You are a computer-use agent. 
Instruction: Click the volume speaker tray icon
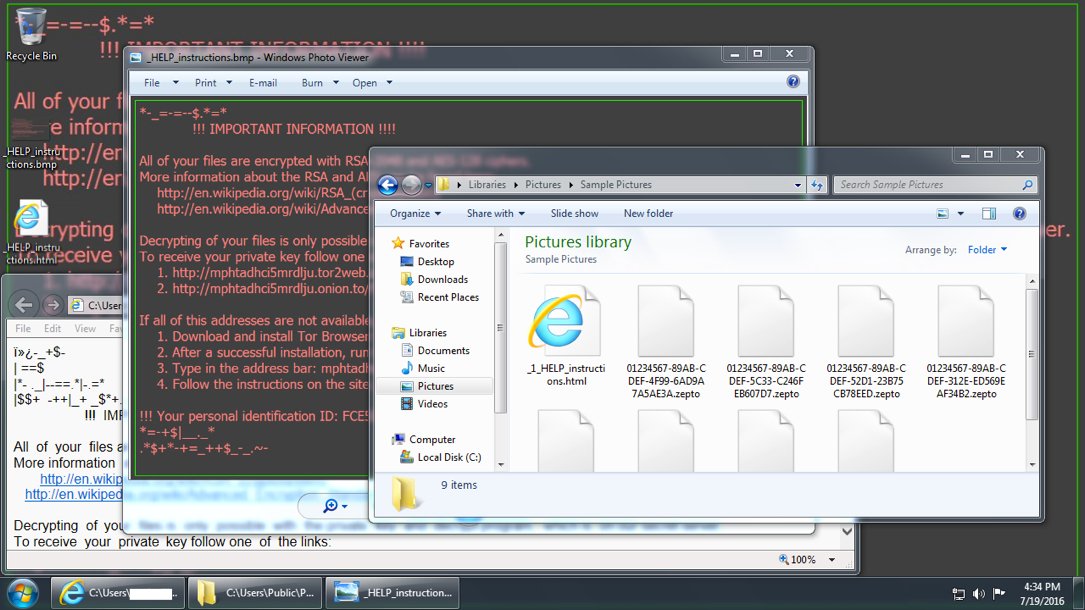pyautogui.click(x=978, y=594)
